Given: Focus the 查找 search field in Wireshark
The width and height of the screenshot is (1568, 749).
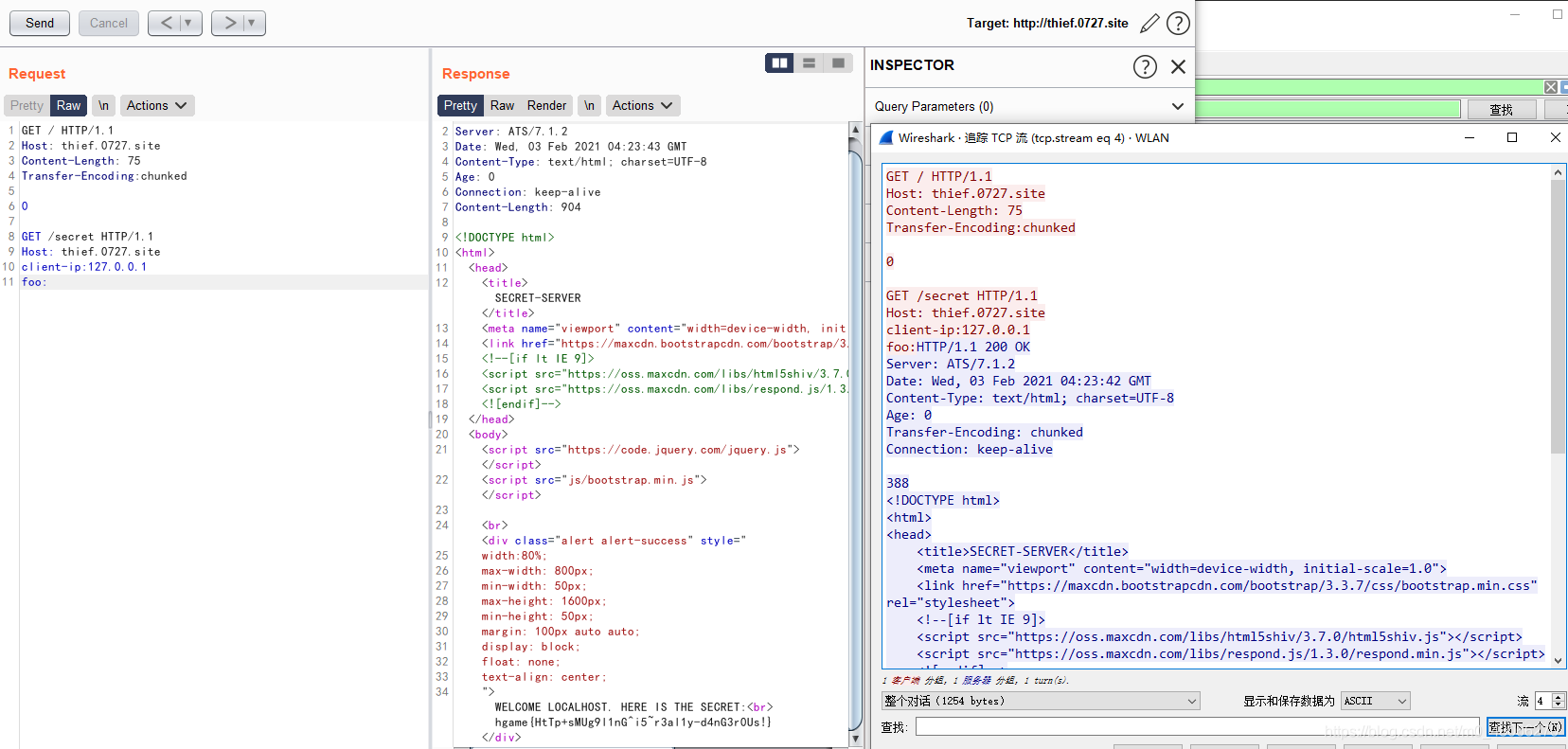Looking at the screenshot, I should [x=1197, y=727].
